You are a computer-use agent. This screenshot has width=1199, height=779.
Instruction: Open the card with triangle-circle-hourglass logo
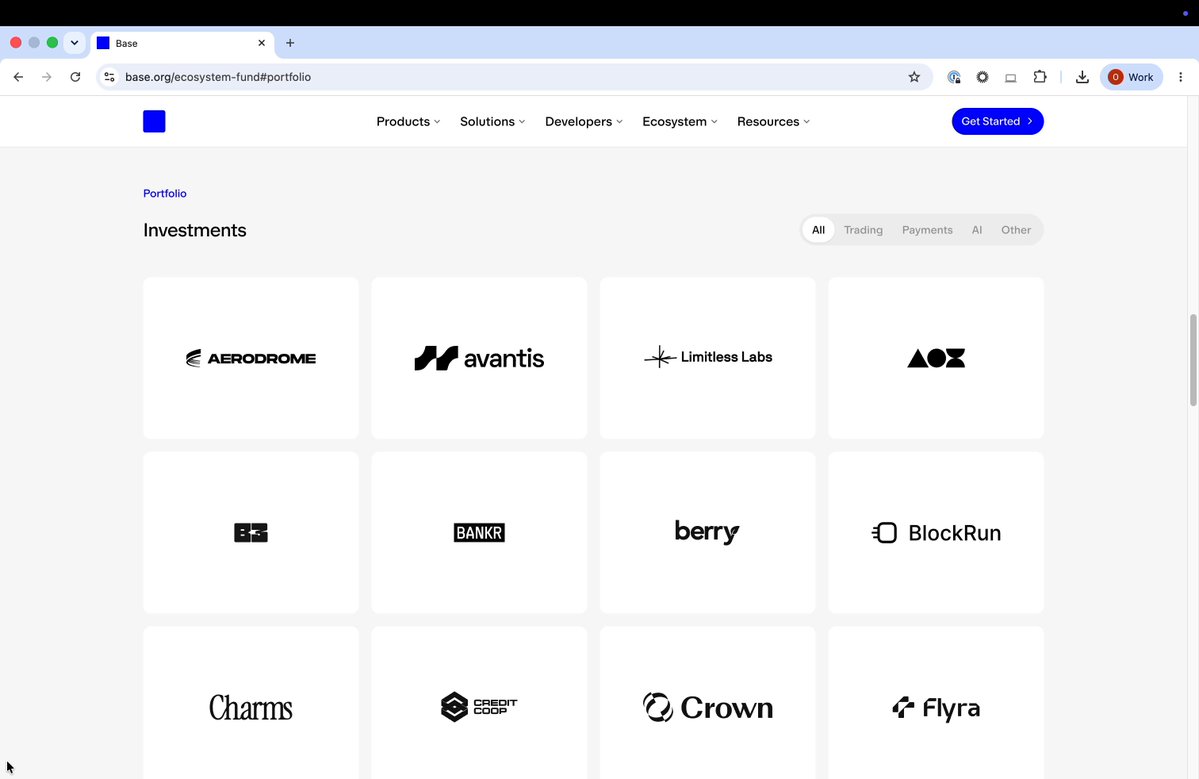pyautogui.click(x=936, y=358)
